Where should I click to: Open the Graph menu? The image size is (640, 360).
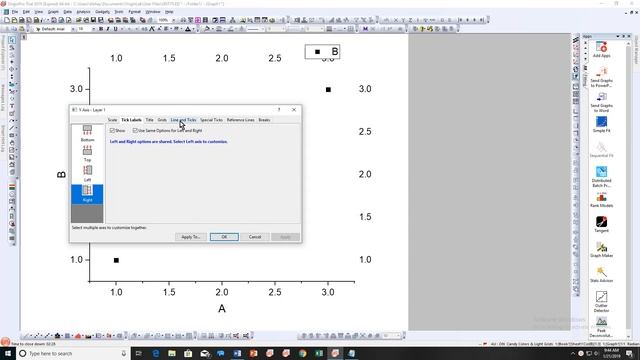pos(53,12)
